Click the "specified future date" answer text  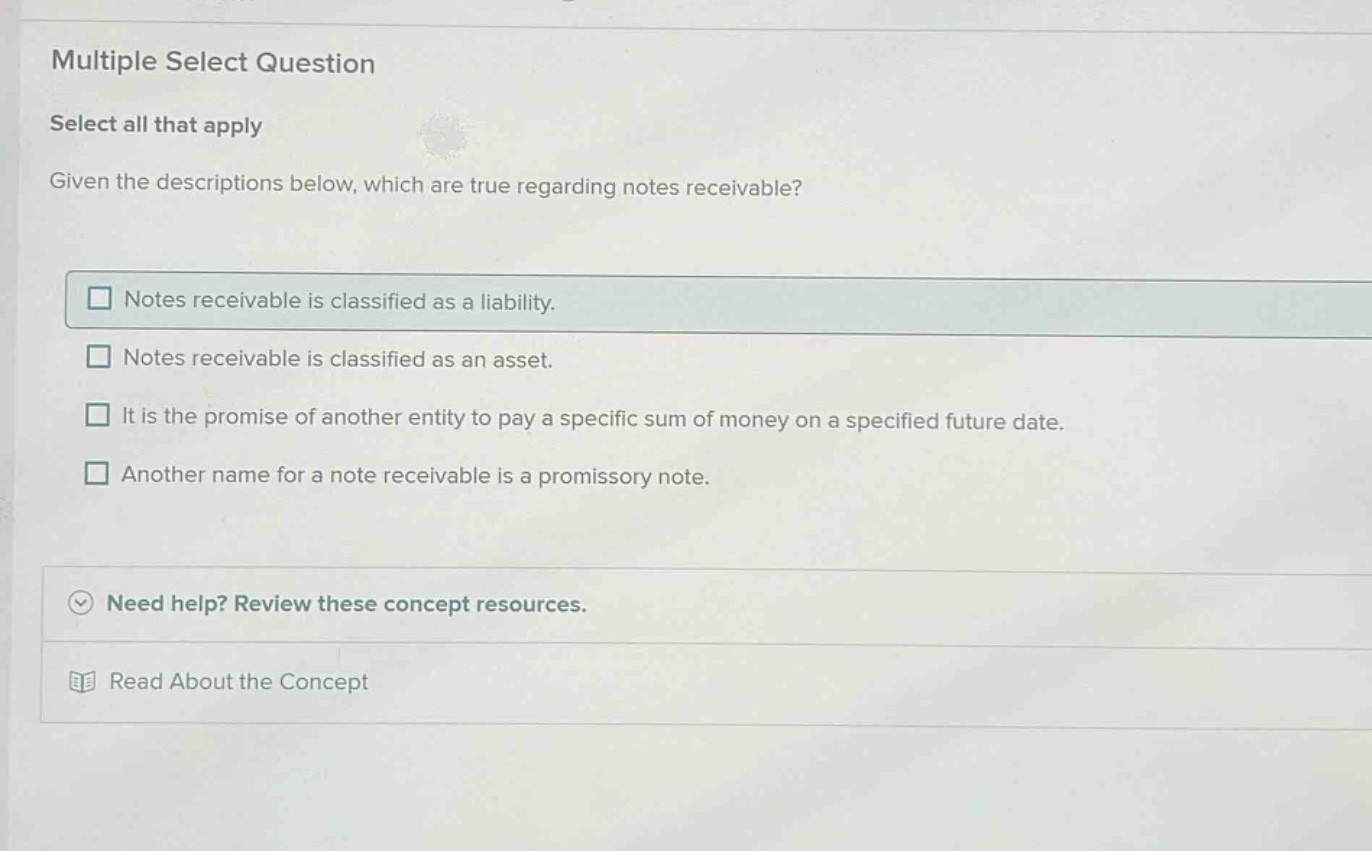pyautogui.click(x=592, y=420)
